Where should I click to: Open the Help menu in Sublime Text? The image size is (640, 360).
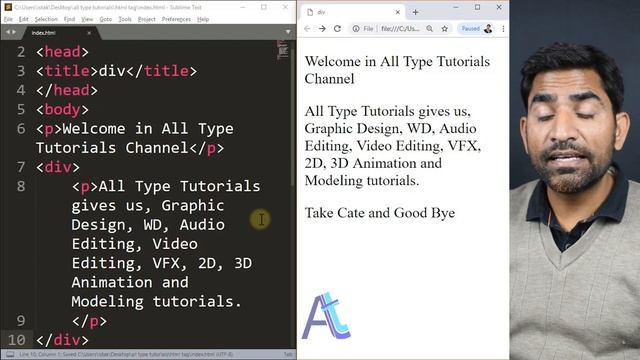click(x=203, y=19)
